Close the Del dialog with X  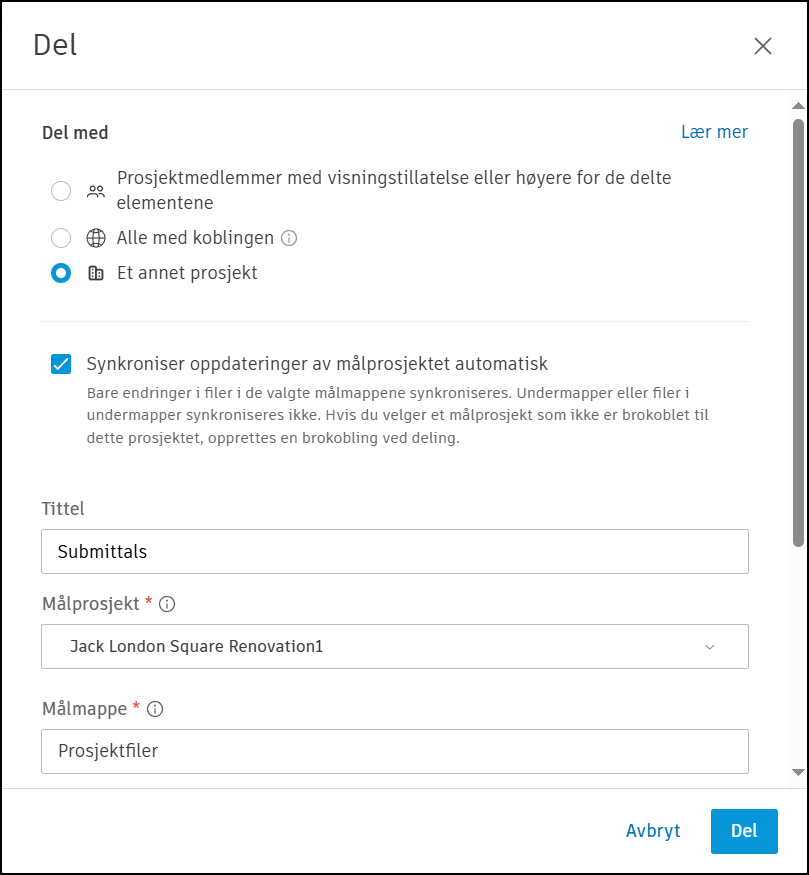pos(763,46)
